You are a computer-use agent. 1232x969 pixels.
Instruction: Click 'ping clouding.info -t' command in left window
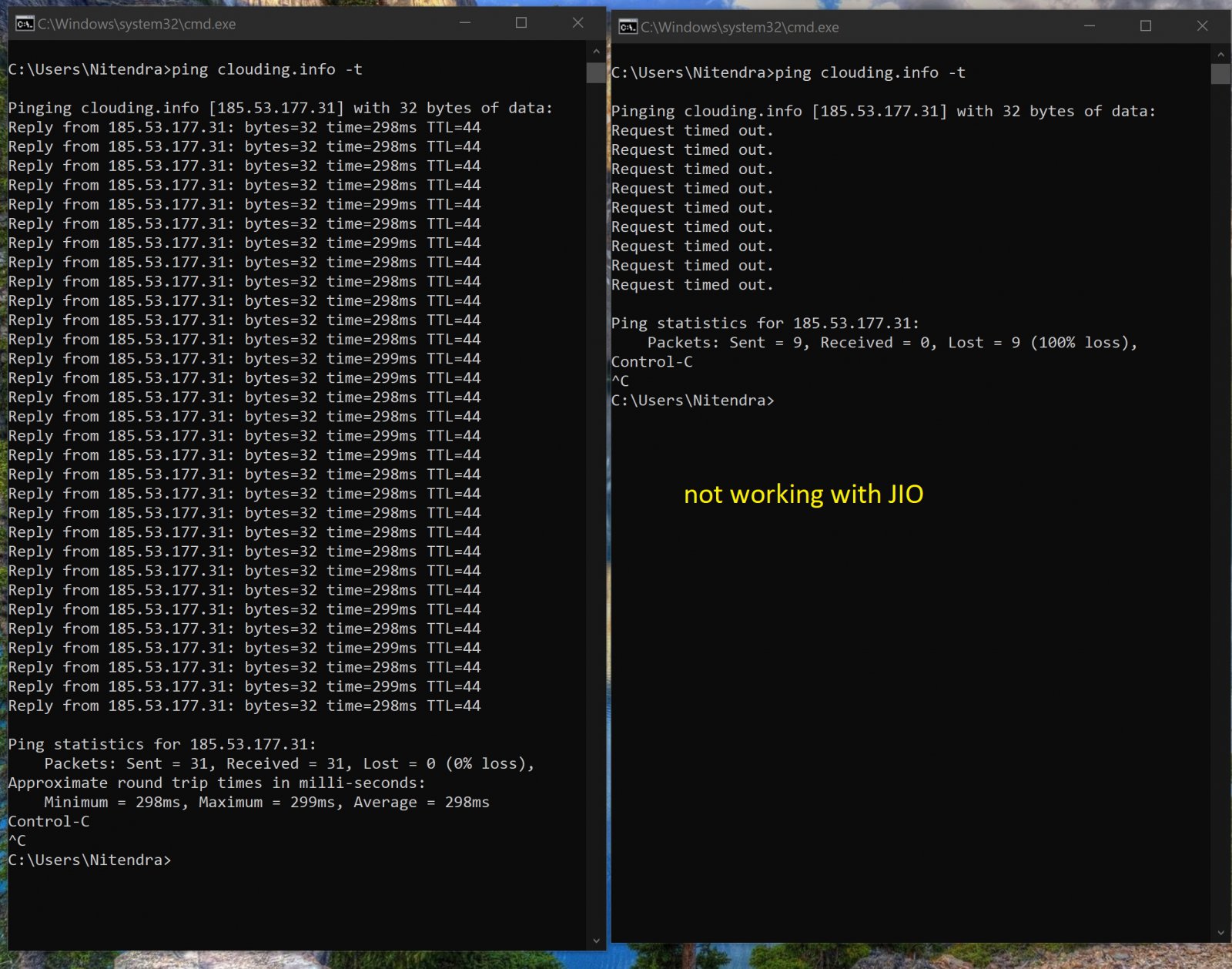pyautogui.click(x=266, y=69)
